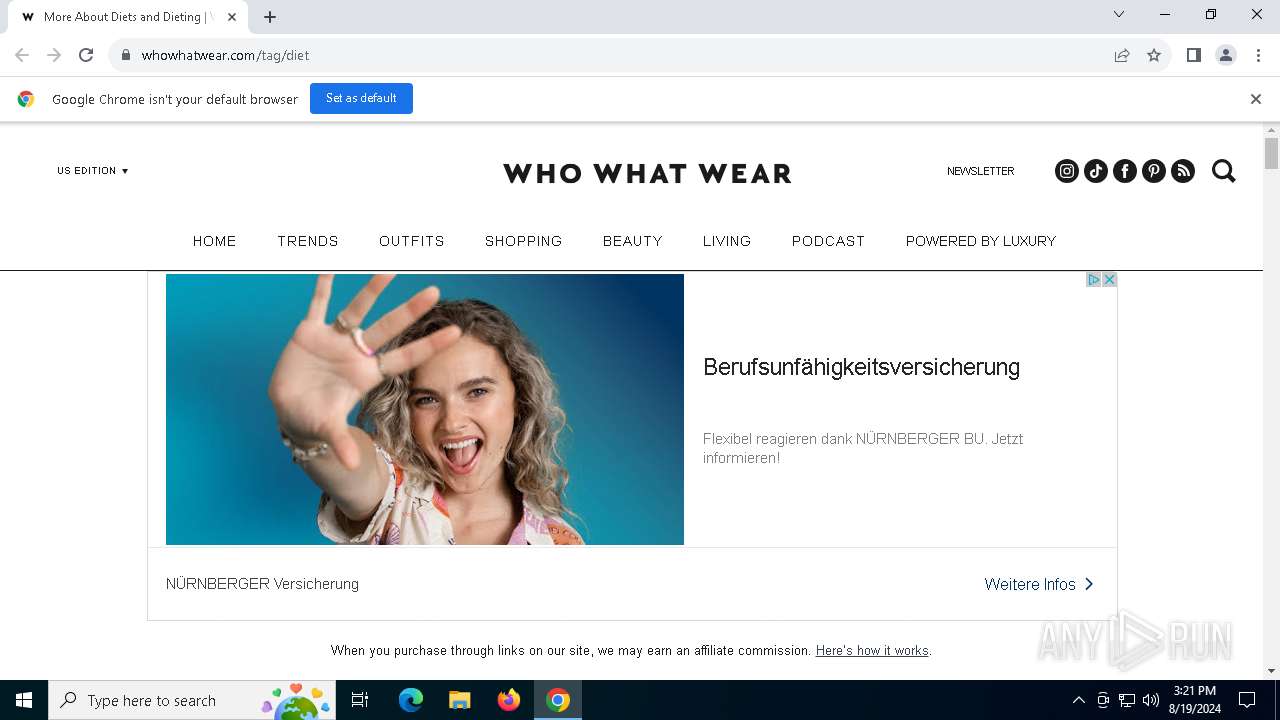Viewport: 1280px width, 720px height.
Task: Expand the US Edition dropdown
Action: 93,171
